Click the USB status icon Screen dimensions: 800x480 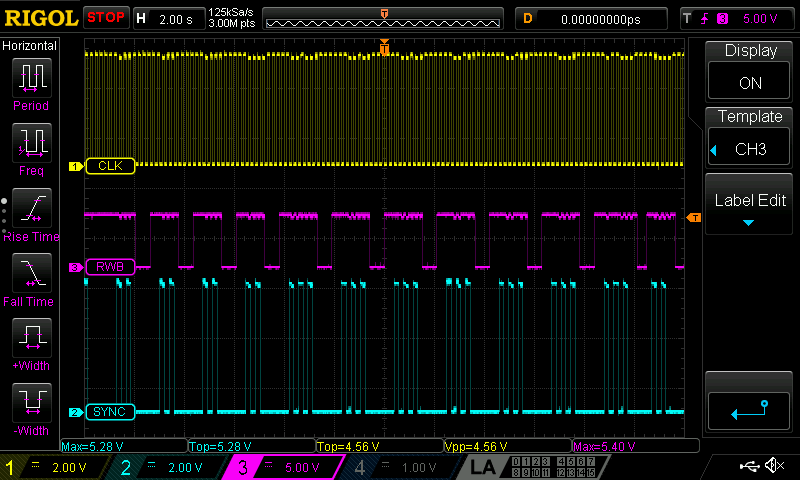coord(751,466)
